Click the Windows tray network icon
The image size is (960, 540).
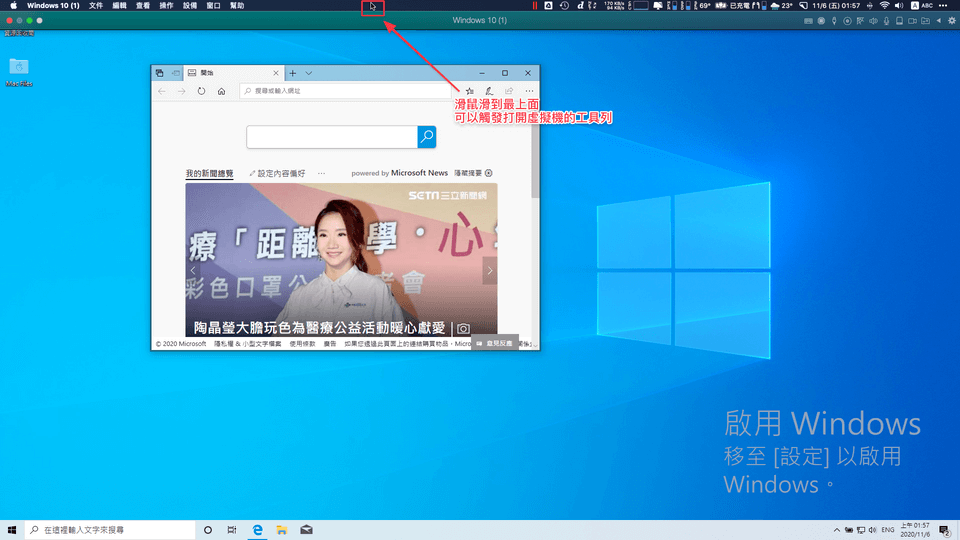tap(861, 530)
